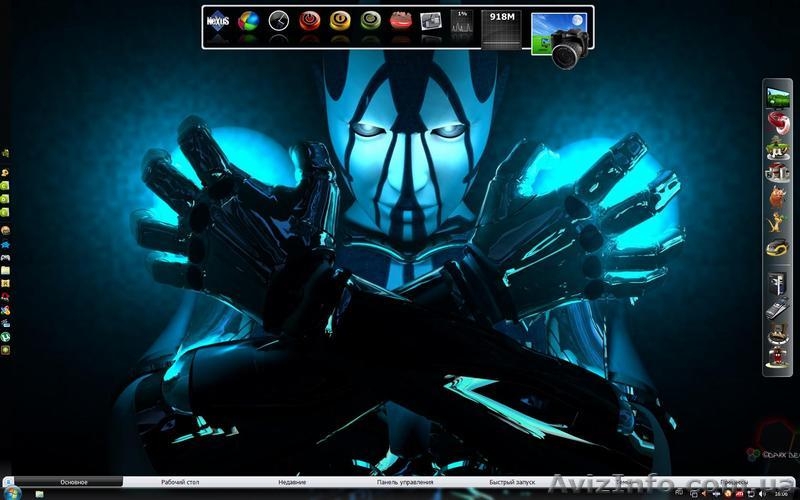The height and width of the screenshot is (500, 800).
Task: Click the Nexus logo in the top dock
Action: pyautogui.click(x=218, y=22)
